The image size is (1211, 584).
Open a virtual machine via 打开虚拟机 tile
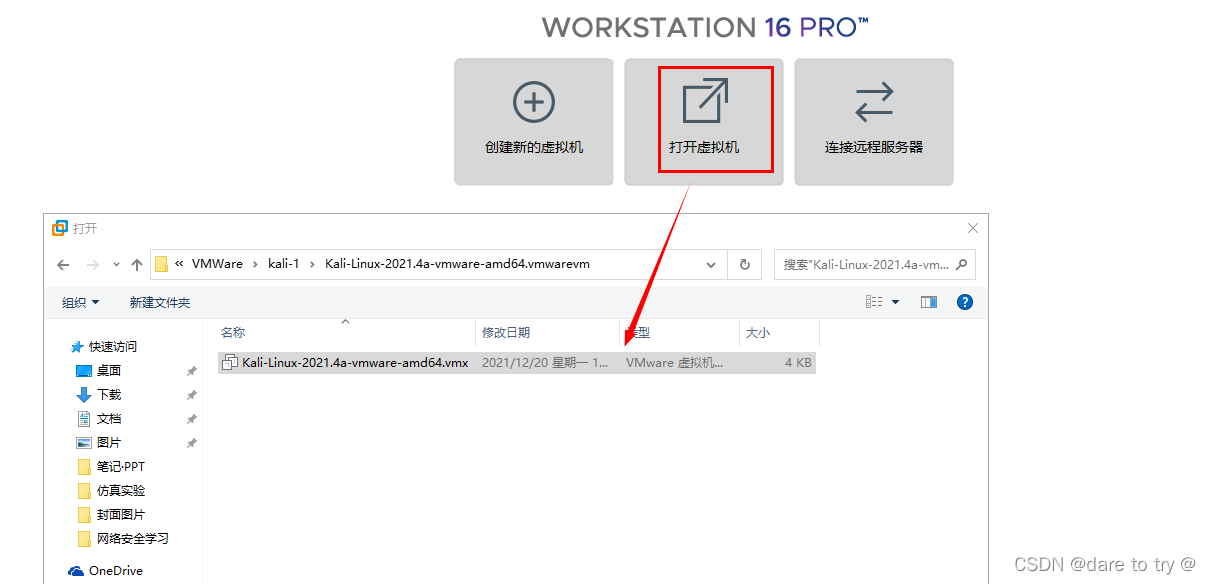[x=703, y=121]
